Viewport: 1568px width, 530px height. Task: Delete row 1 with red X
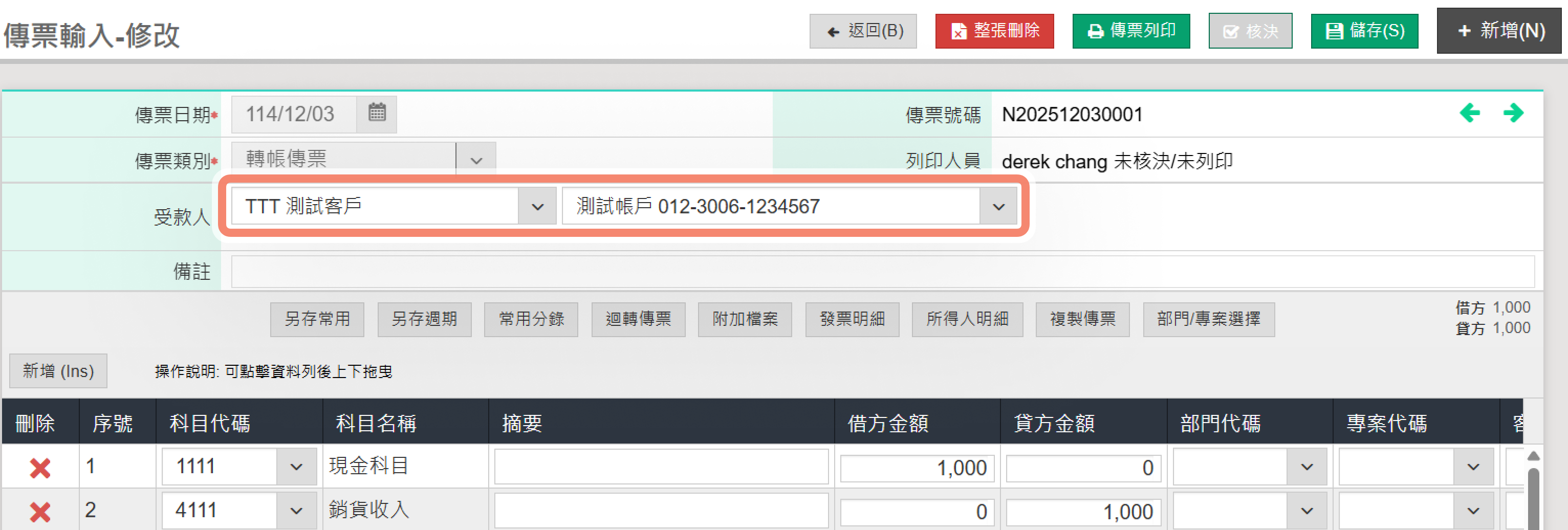click(x=40, y=467)
